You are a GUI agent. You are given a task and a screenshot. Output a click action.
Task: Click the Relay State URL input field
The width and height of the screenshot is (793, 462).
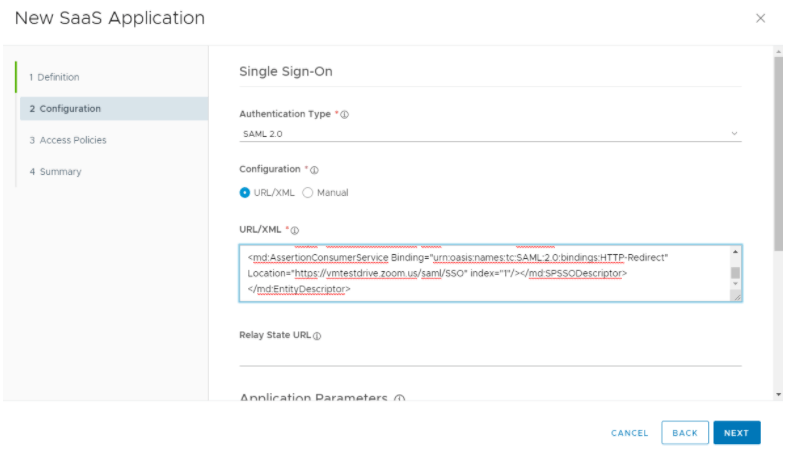tap(490, 355)
